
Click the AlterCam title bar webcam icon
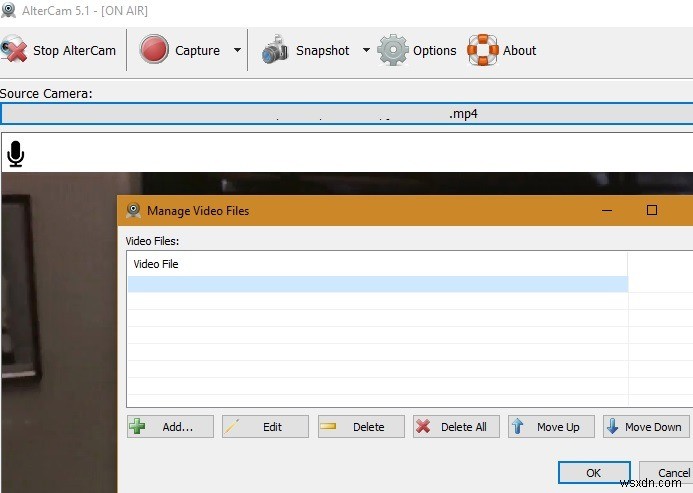pyautogui.click(x=8, y=10)
